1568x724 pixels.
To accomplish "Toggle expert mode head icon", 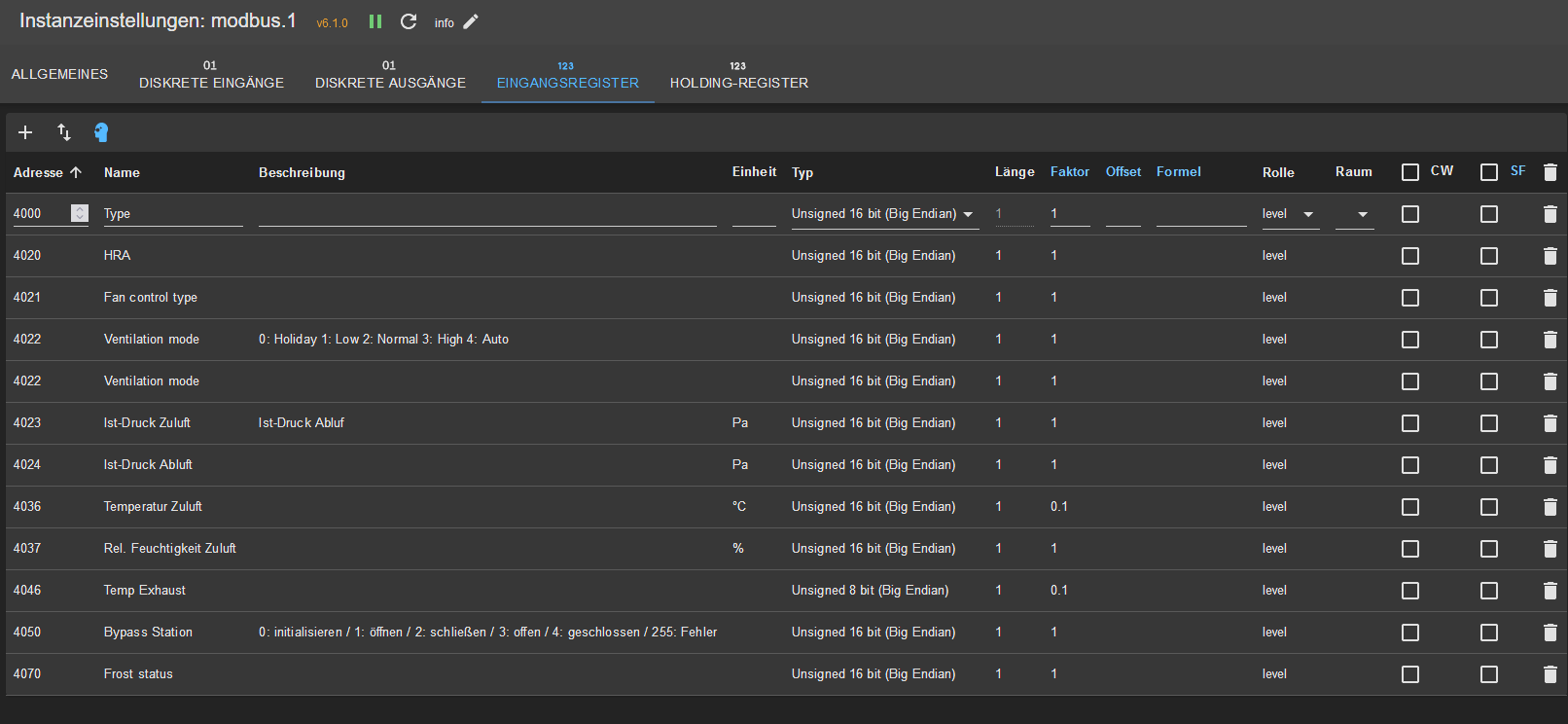I will pos(101,132).
